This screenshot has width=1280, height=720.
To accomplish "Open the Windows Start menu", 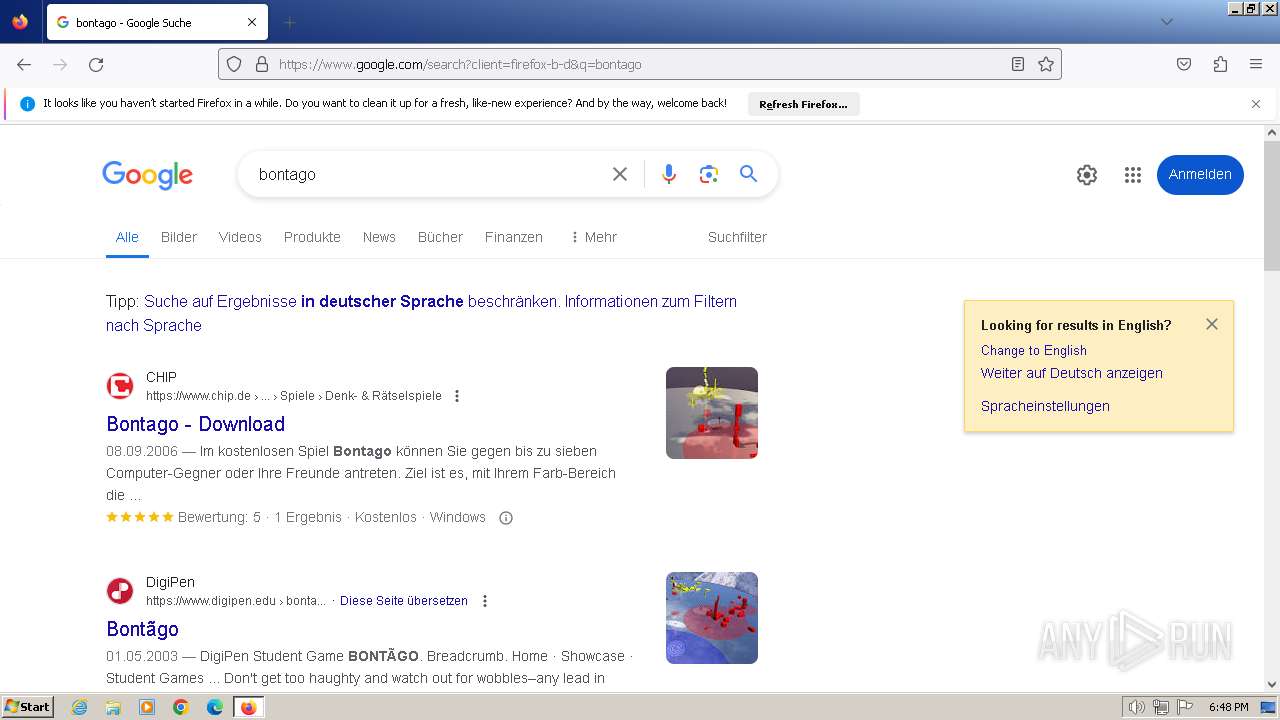I will pos(27,707).
